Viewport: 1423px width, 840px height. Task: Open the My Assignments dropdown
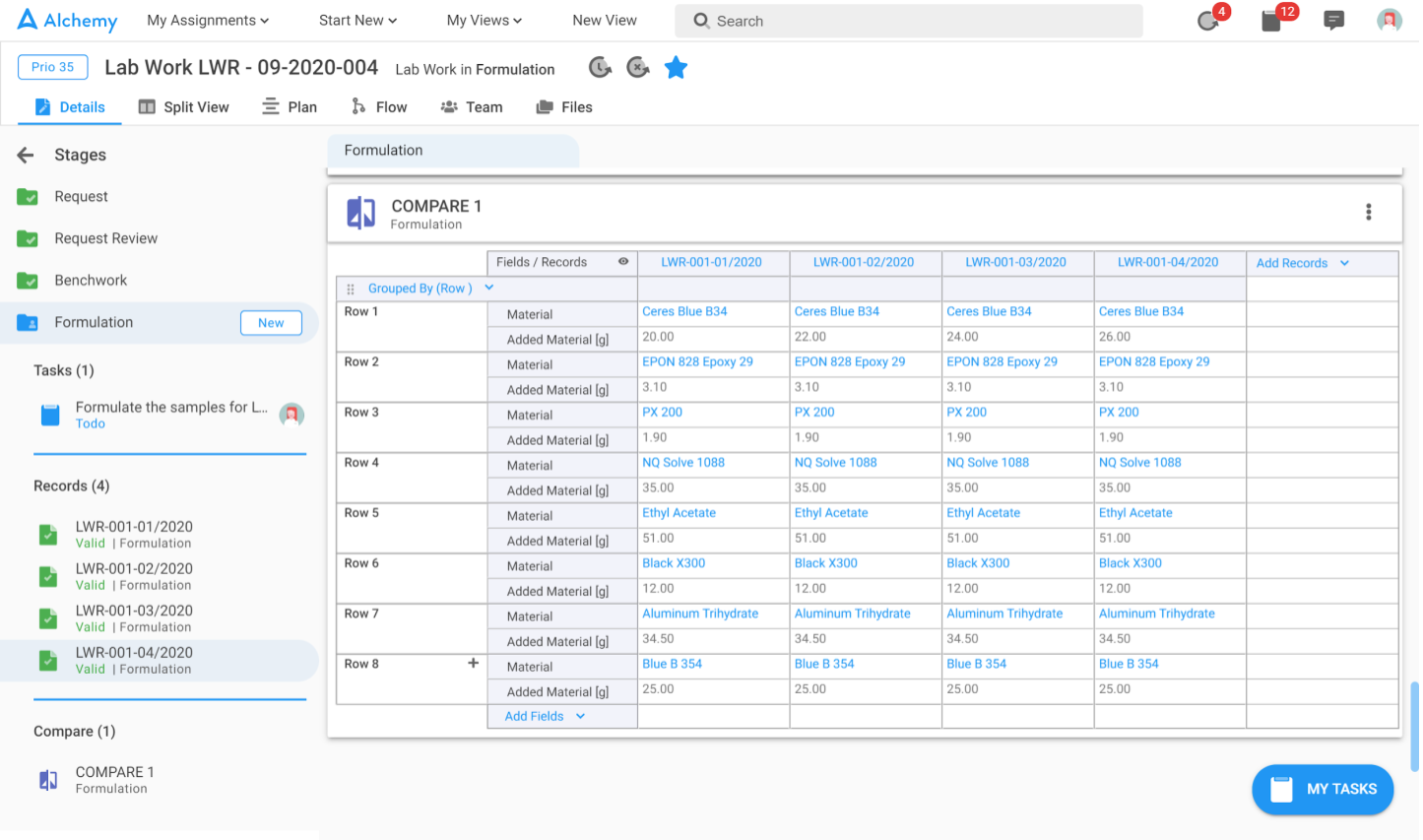pos(208,21)
